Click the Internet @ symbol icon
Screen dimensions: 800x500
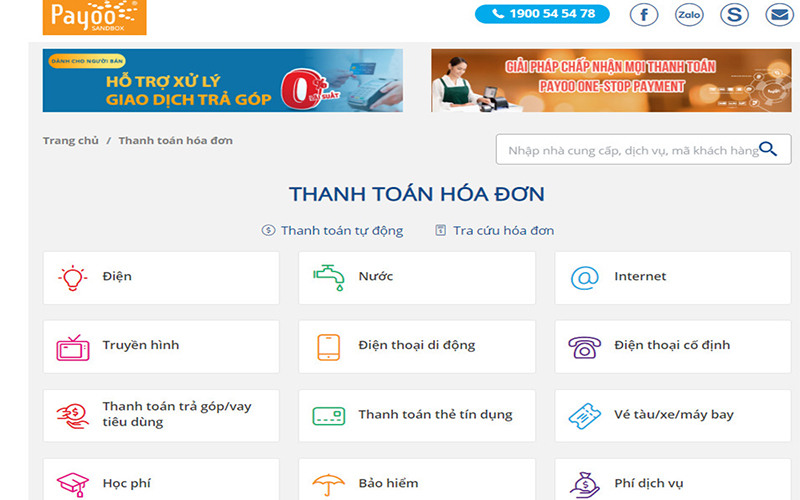click(x=584, y=277)
